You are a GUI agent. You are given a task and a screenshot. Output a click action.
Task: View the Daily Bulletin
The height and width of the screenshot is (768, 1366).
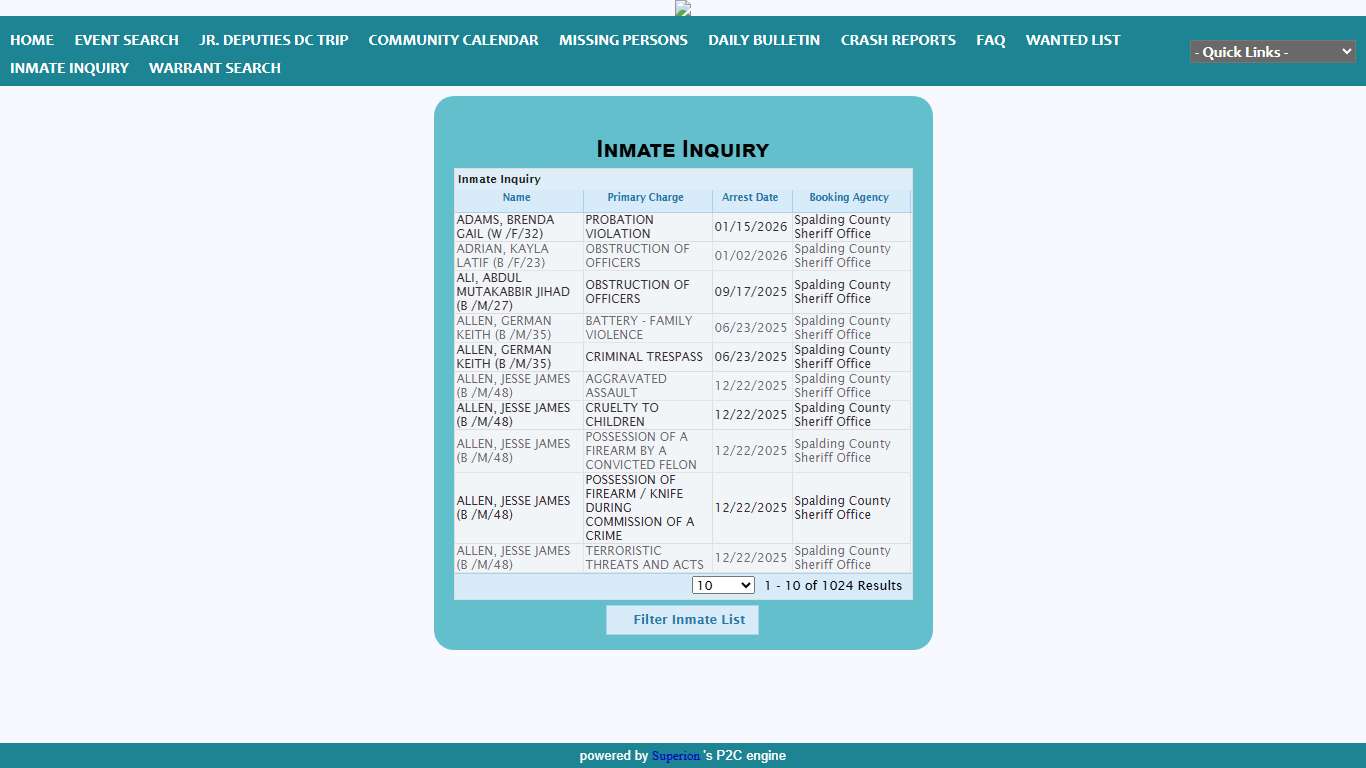pyautogui.click(x=764, y=40)
